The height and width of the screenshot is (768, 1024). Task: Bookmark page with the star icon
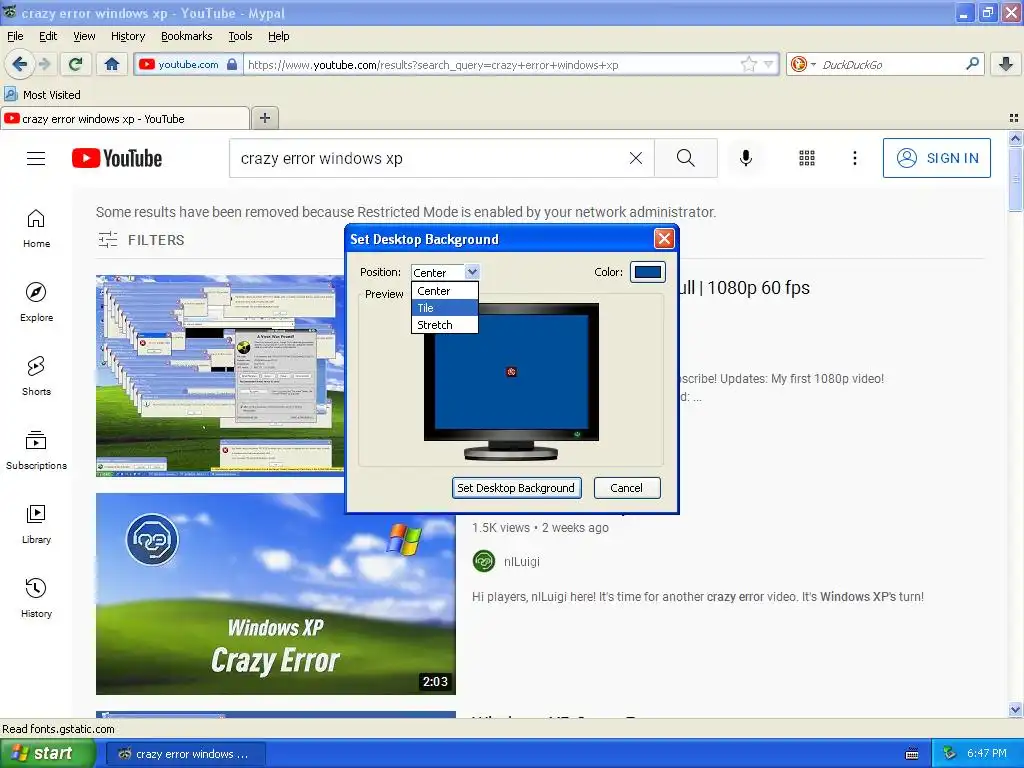click(748, 64)
